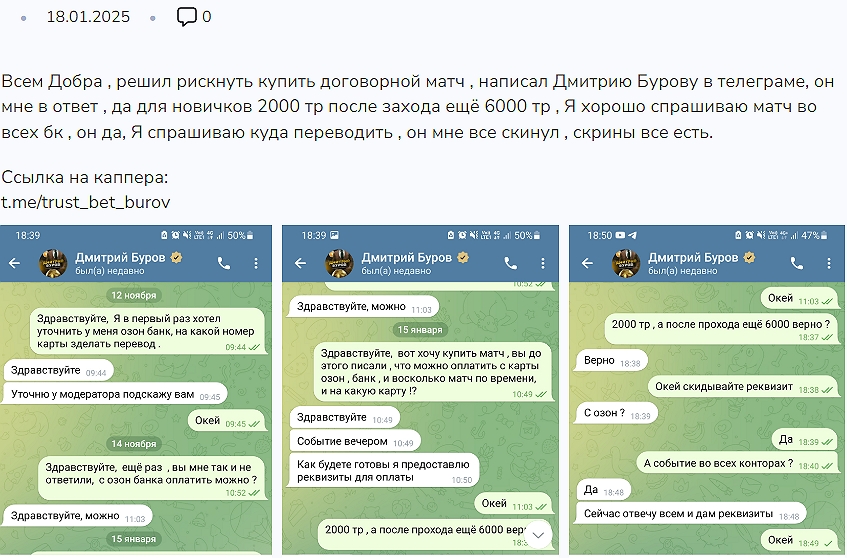Click the t.me/trust_bet_burov link text

85,202
